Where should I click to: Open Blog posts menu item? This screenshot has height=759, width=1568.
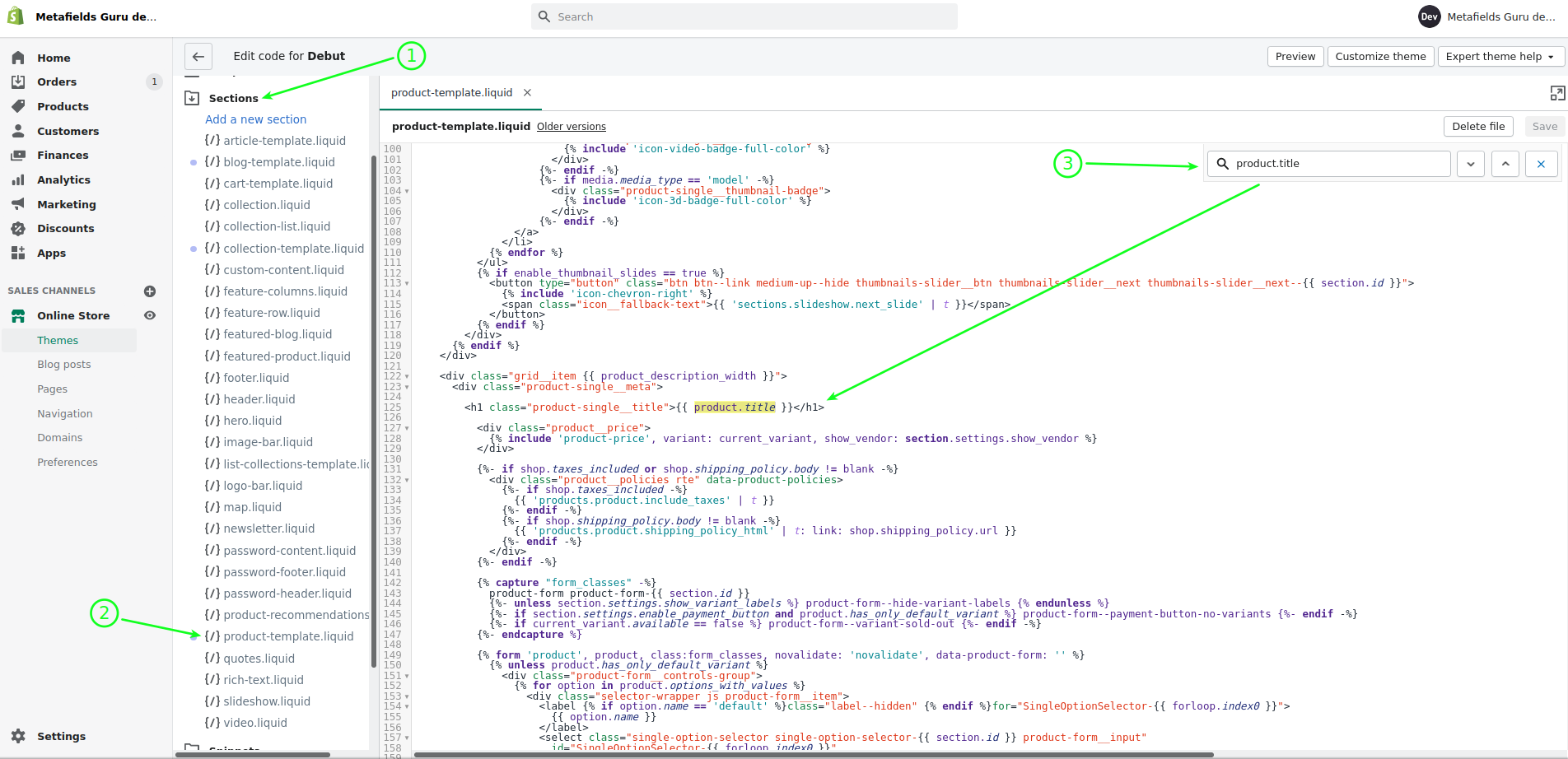click(x=64, y=364)
